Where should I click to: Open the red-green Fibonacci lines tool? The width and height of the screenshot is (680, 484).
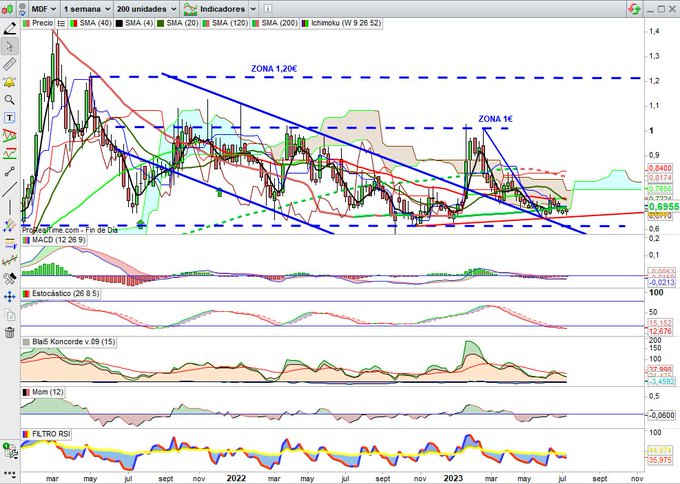pyautogui.click(x=9, y=153)
